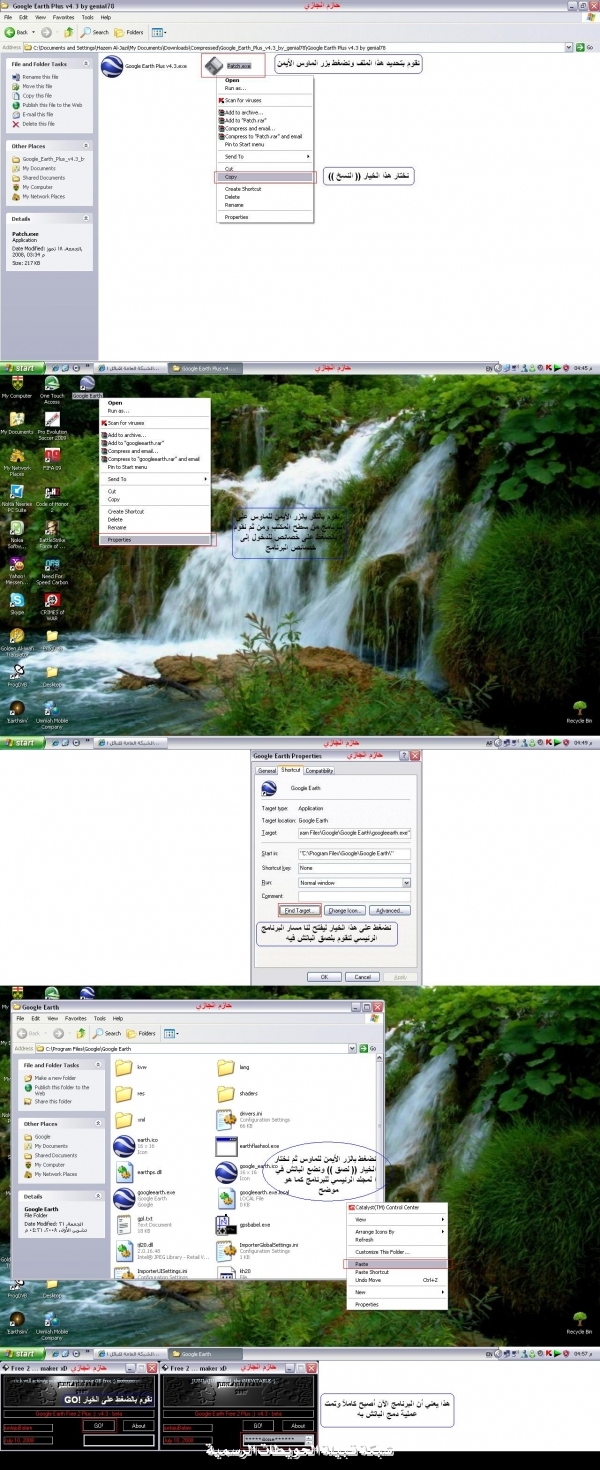Select Google Earth Plus v4.3.exe file icon
The image size is (600, 1470).
(x=111, y=66)
